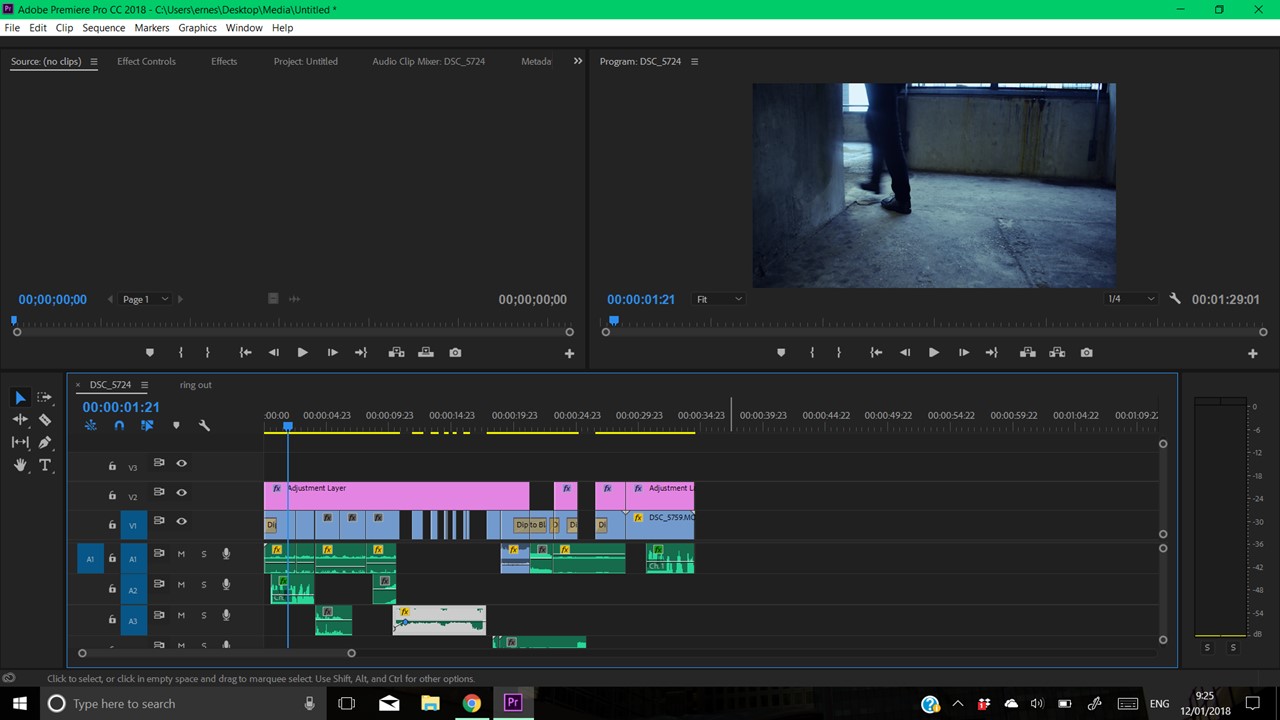Screen dimensions: 1280x720
Task: Select the Hand tool
Action: pyautogui.click(x=20, y=465)
